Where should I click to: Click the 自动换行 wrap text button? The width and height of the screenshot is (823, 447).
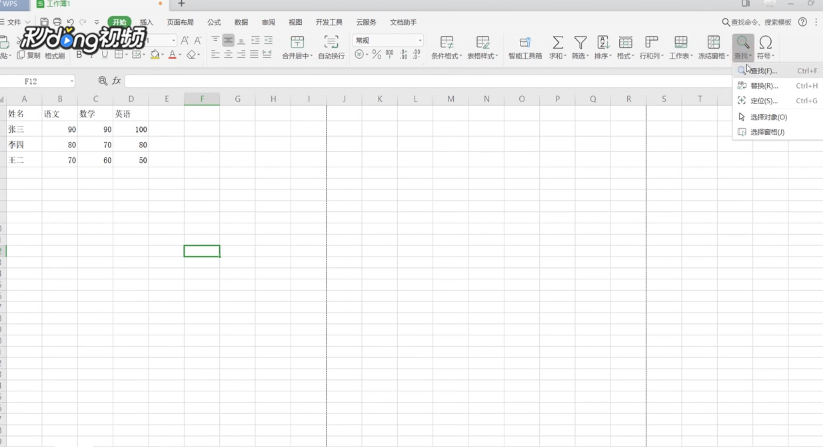point(331,47)
